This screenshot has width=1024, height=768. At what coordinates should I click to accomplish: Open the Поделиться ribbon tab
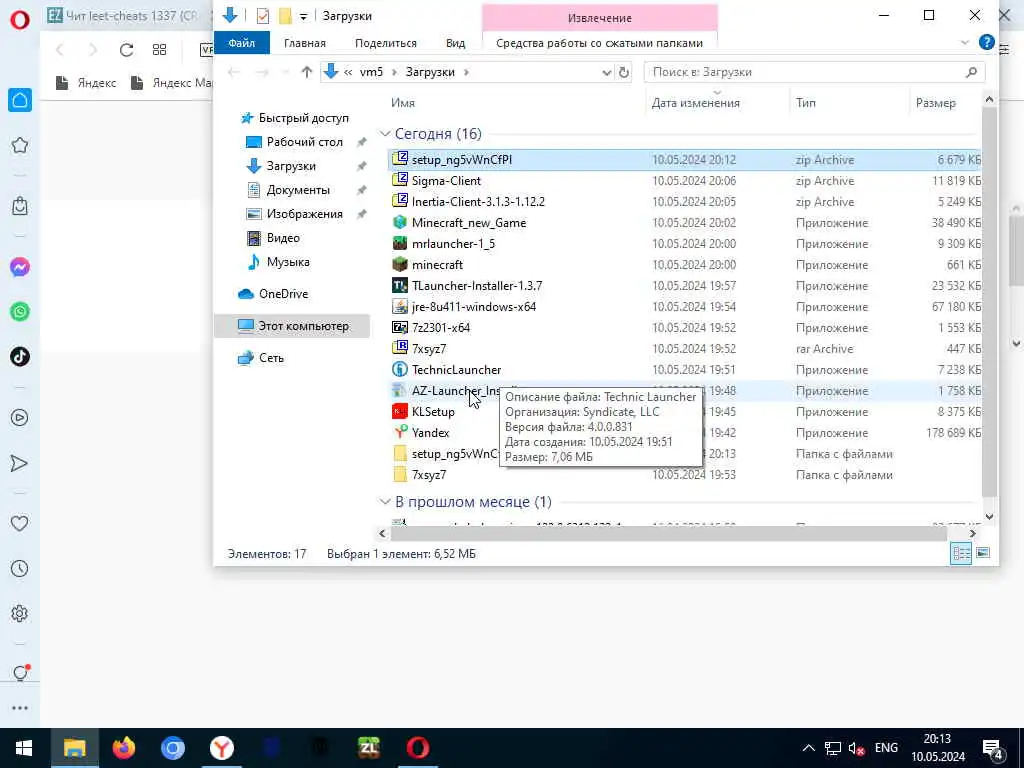[x=386, y=43]
